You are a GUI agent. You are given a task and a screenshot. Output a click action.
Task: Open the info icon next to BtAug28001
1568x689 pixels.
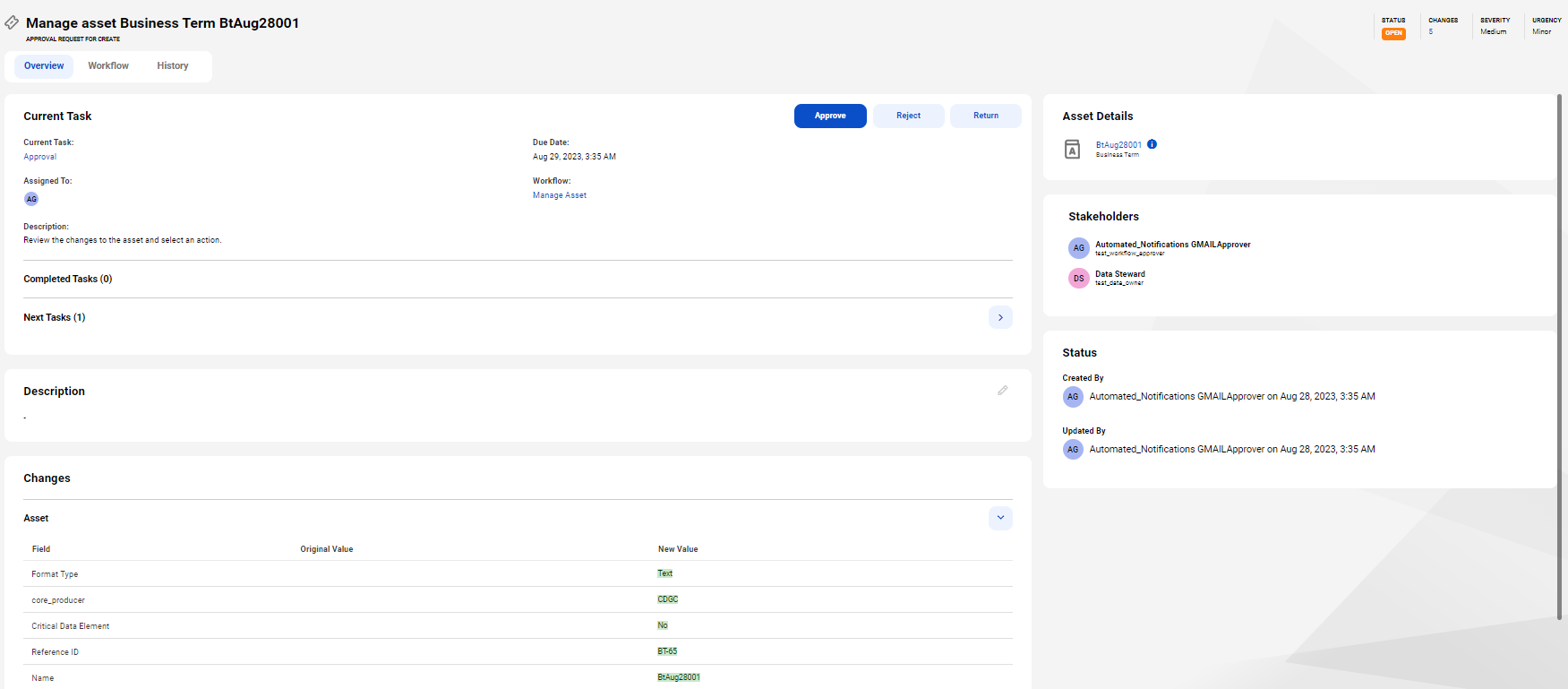(1152, 144)
